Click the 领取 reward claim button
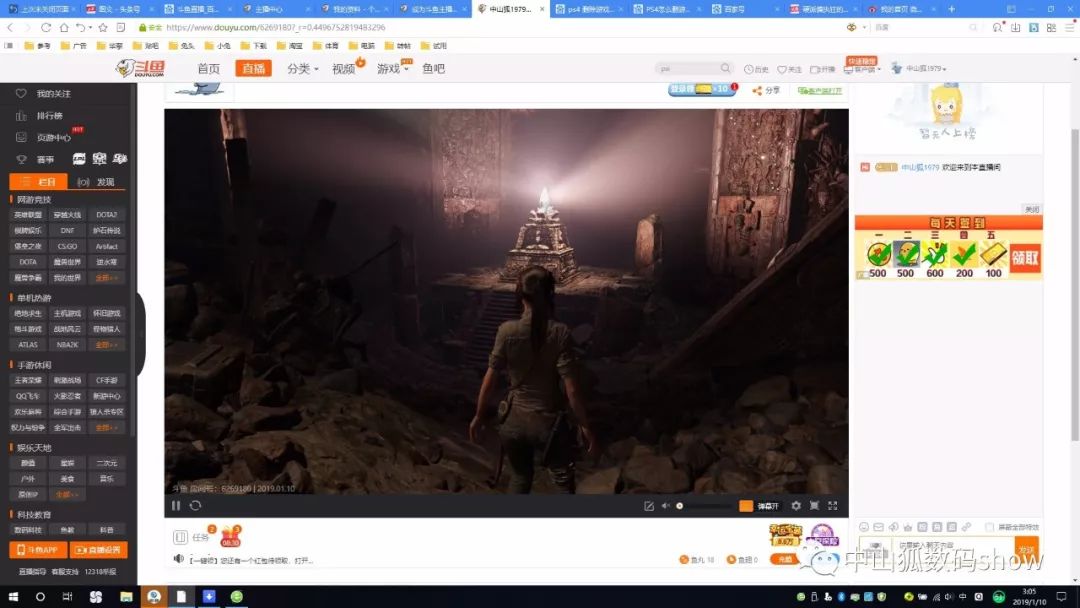The width and height of the screenshot is (1080, 608). coord(1026,254)
